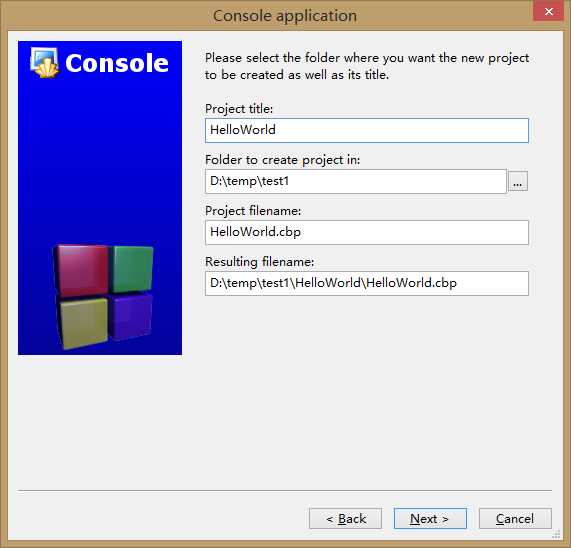
Task: Close the Console application dialog
Action: coord(548,12)
